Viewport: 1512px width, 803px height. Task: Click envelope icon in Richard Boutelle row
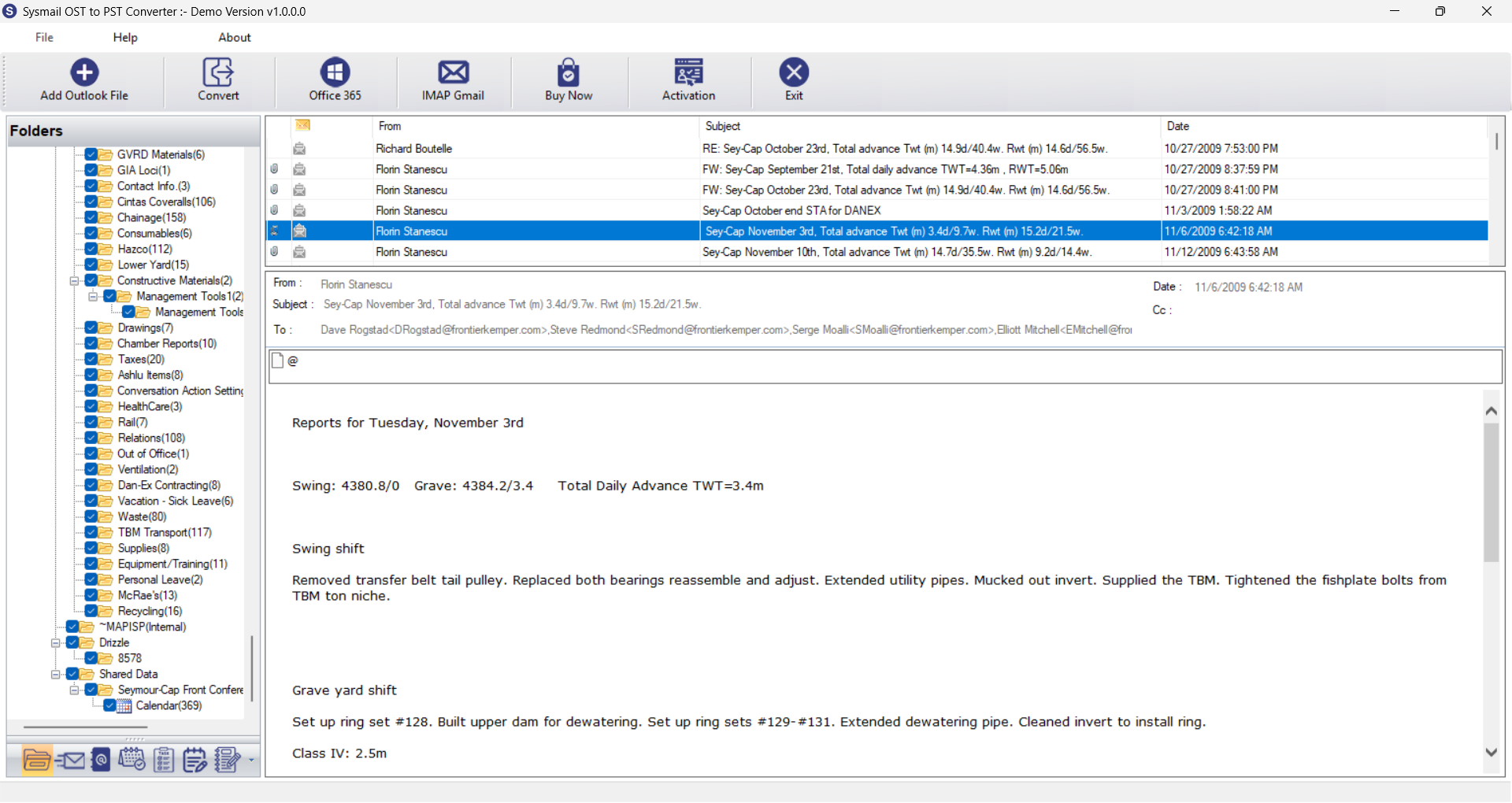(299, 149)
